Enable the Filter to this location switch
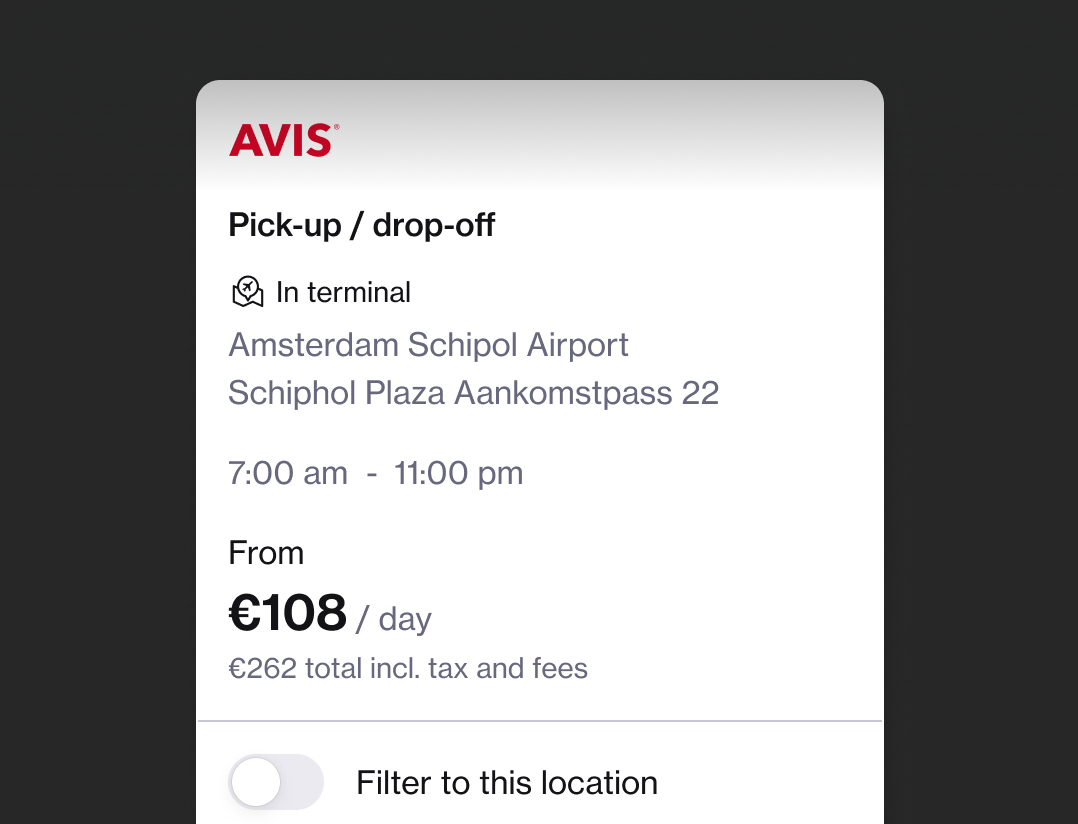 276,782
